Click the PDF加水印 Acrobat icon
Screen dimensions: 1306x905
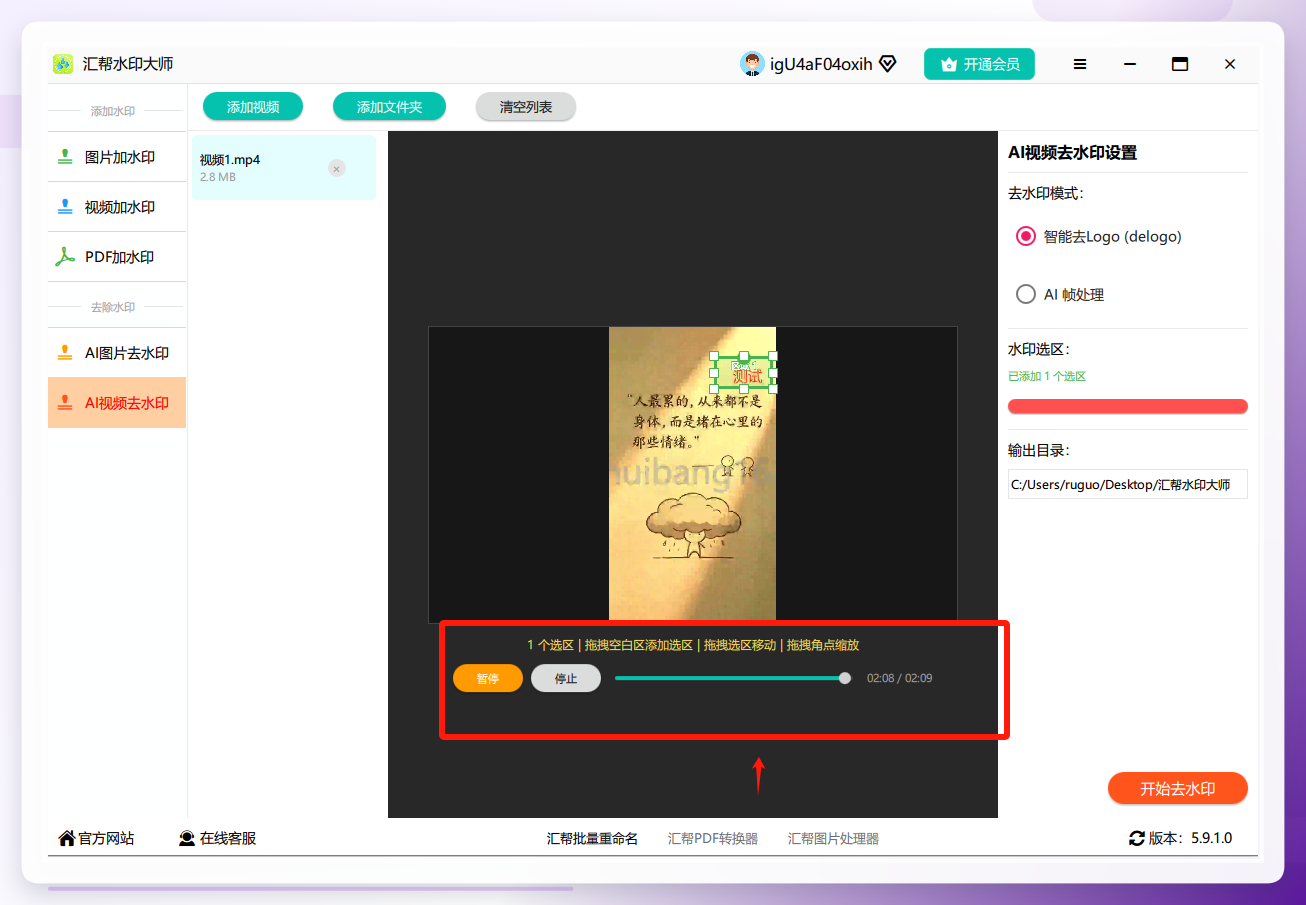pos(65,257)
